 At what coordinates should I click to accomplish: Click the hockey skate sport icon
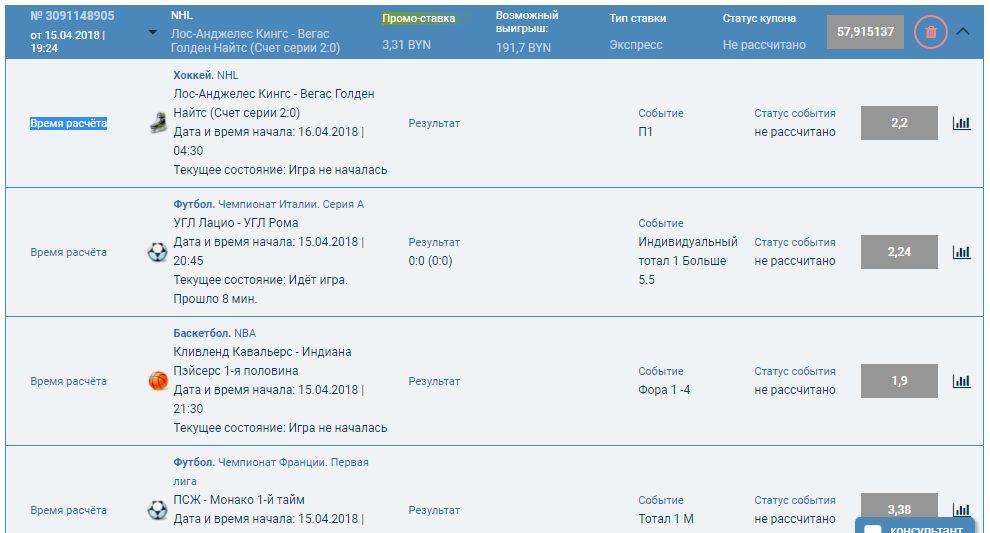tap(158, 123)
